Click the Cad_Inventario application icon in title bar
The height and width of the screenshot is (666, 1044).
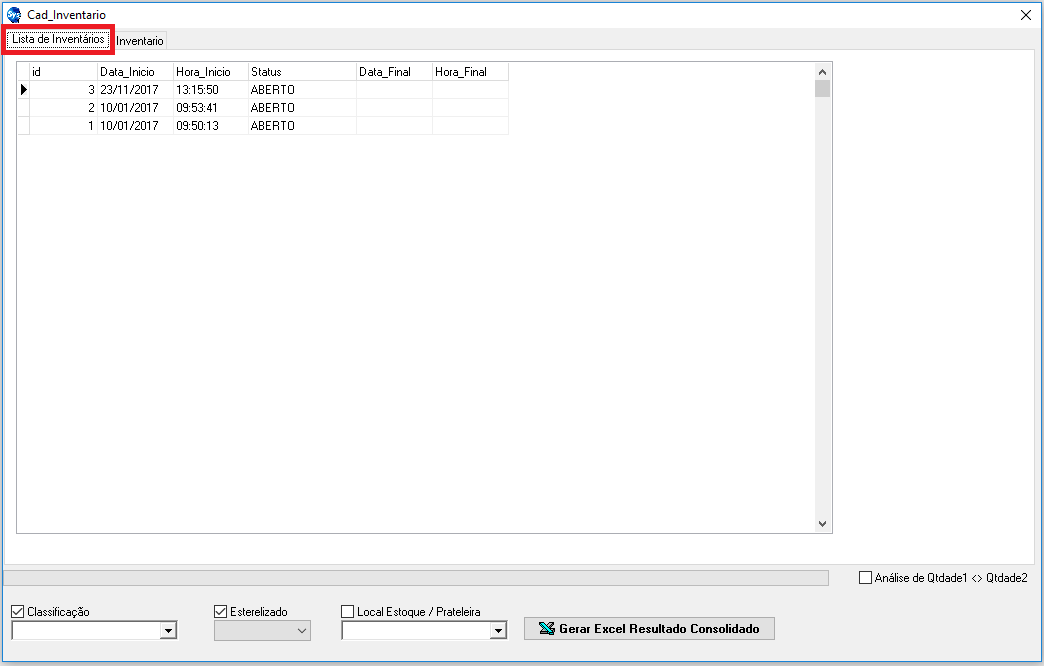pos(14,15)
